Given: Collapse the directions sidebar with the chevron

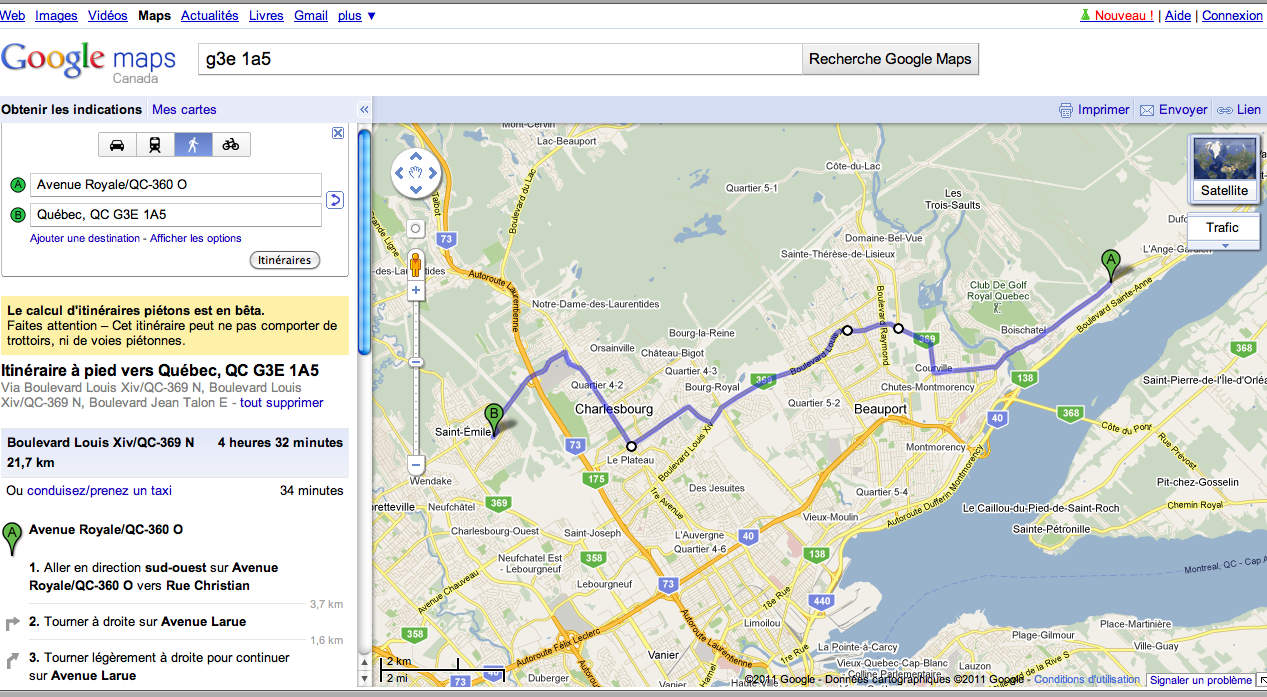Looking at the screenshot, I should [x=363, y=109].
